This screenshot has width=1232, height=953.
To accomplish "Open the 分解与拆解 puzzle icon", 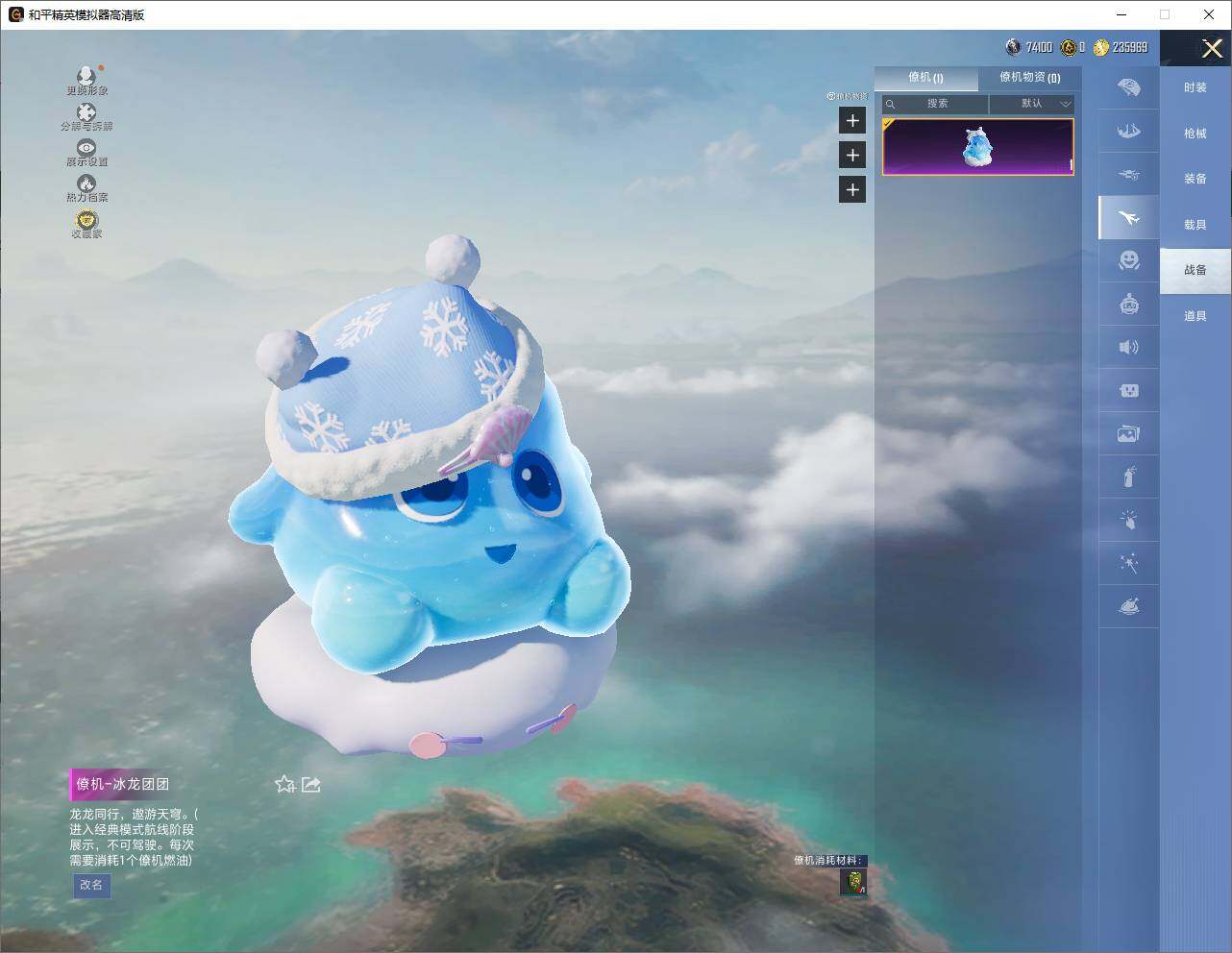I will (x=86, y=112).
